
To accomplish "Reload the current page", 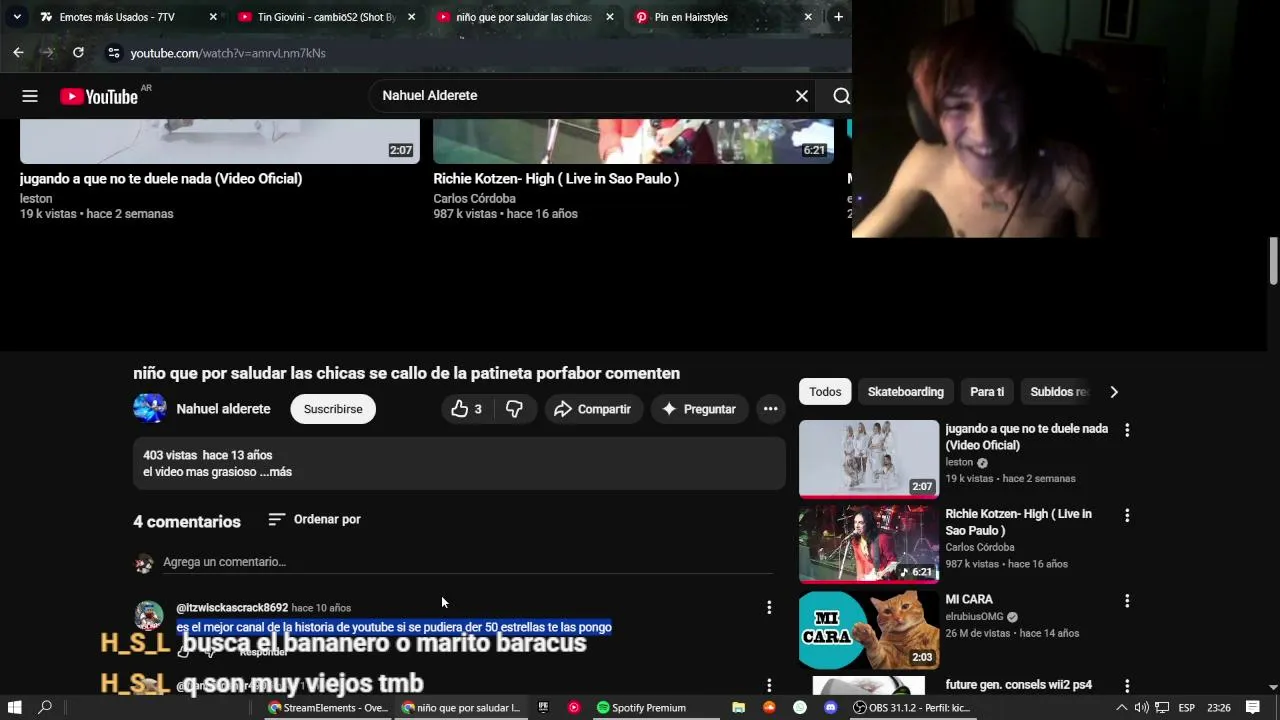I will [x=78, y=52].
